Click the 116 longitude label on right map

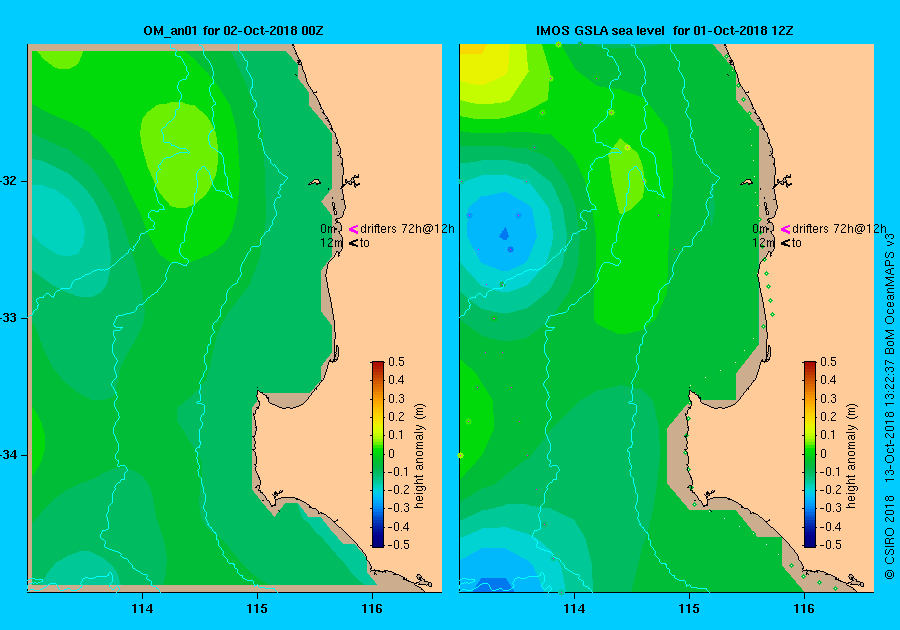point(804,609)
